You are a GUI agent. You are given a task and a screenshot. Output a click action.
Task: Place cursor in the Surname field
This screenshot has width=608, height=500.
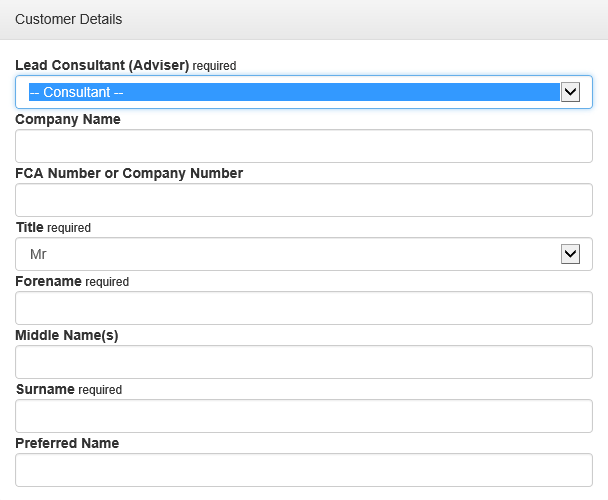(303, 416)
